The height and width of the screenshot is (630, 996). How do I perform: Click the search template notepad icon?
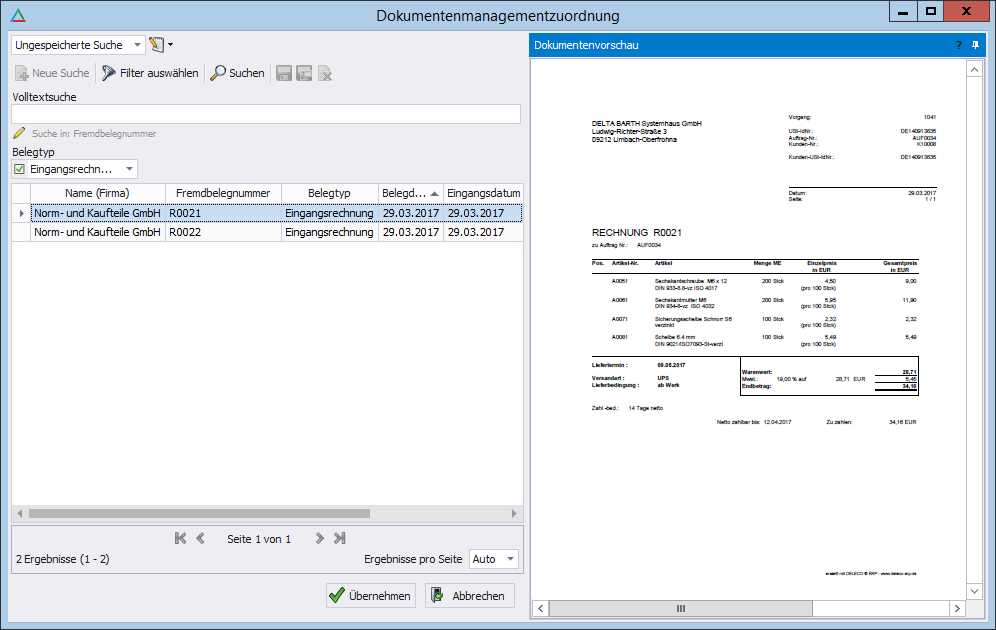pyautogui.click(x=156, y=45)
